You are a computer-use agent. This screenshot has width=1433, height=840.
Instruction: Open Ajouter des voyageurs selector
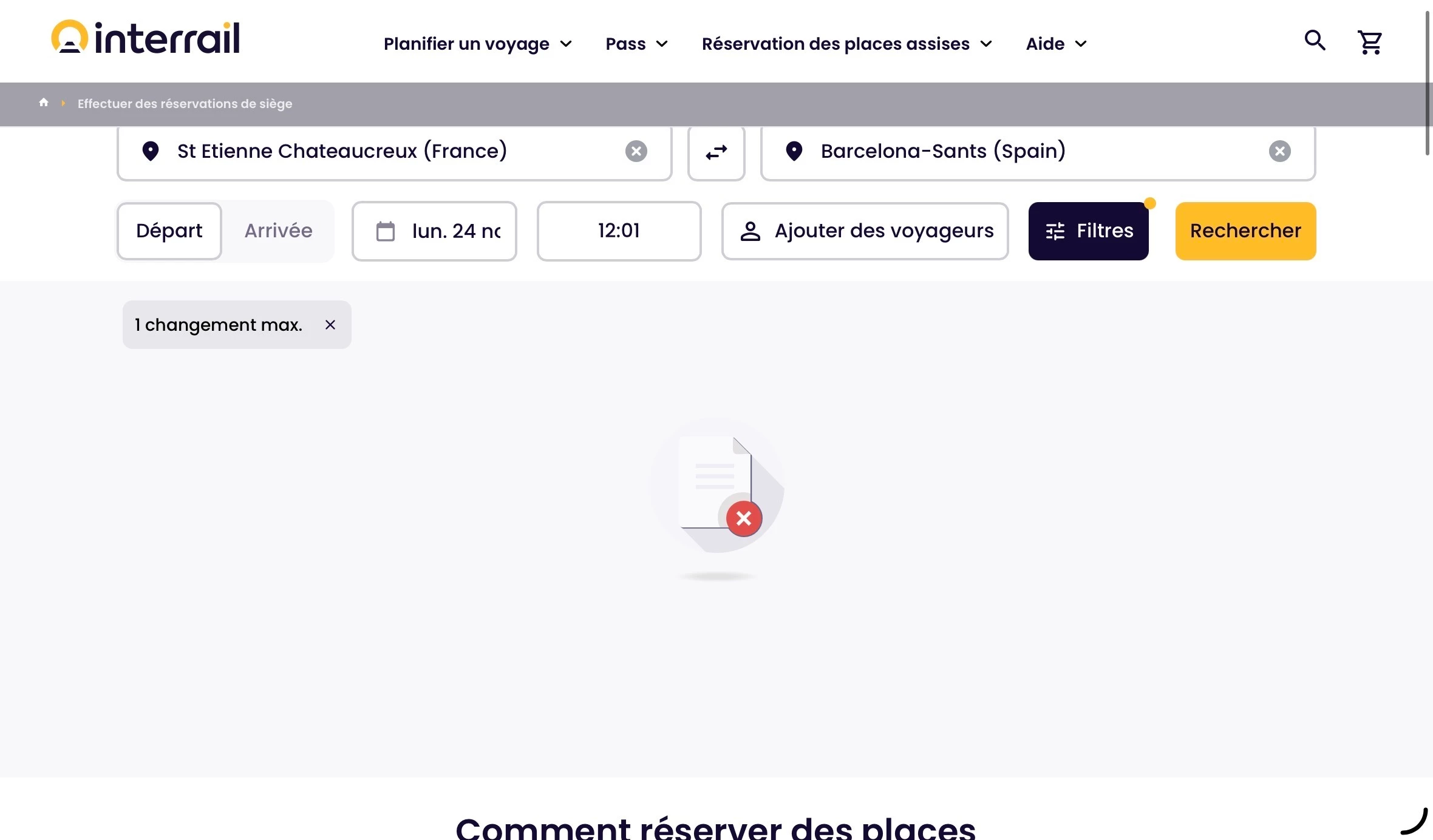[x=865, y=231]
